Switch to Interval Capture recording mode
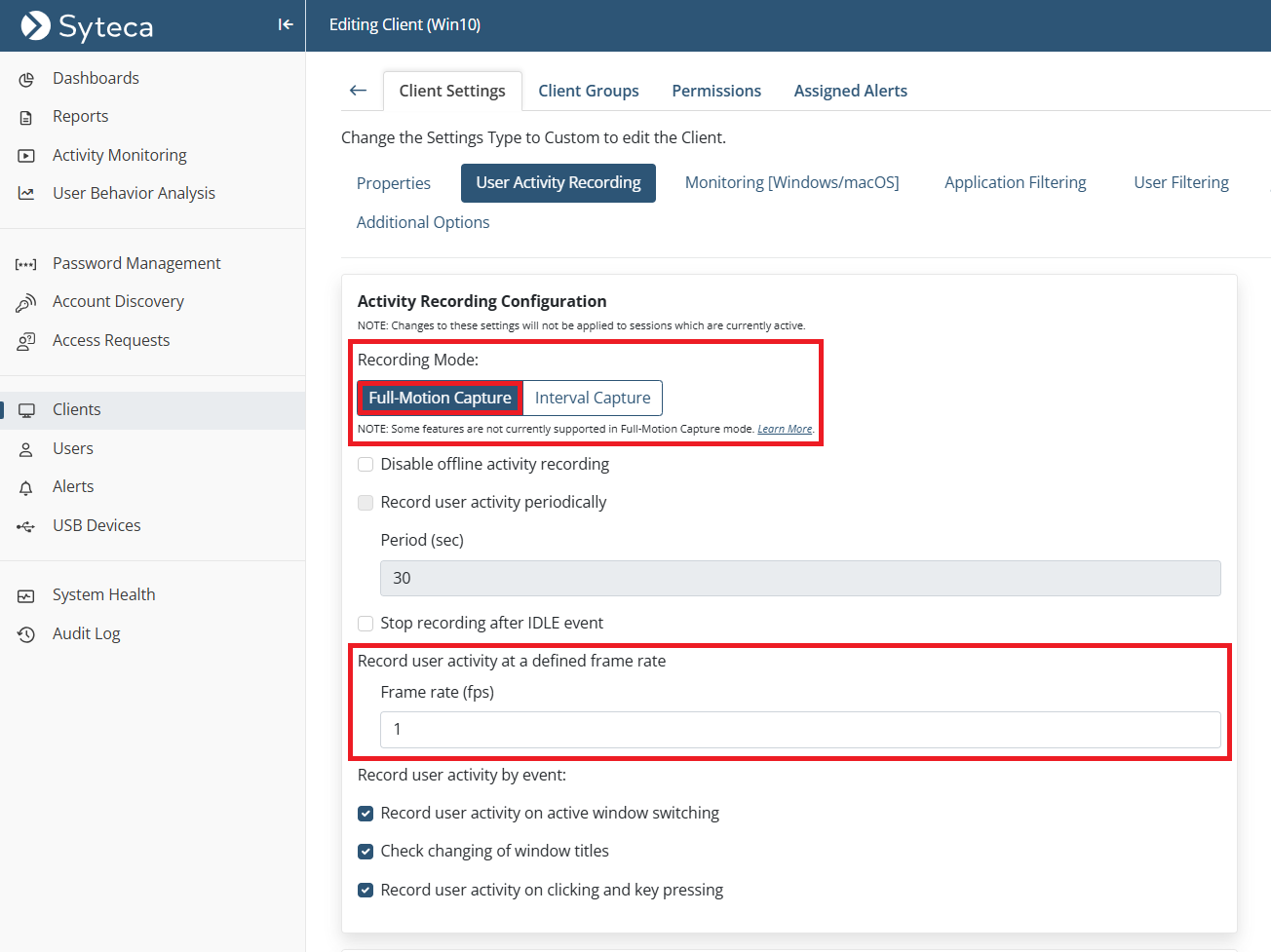The height and width of the screenshot is (952, 1271). tap(593, 398)
